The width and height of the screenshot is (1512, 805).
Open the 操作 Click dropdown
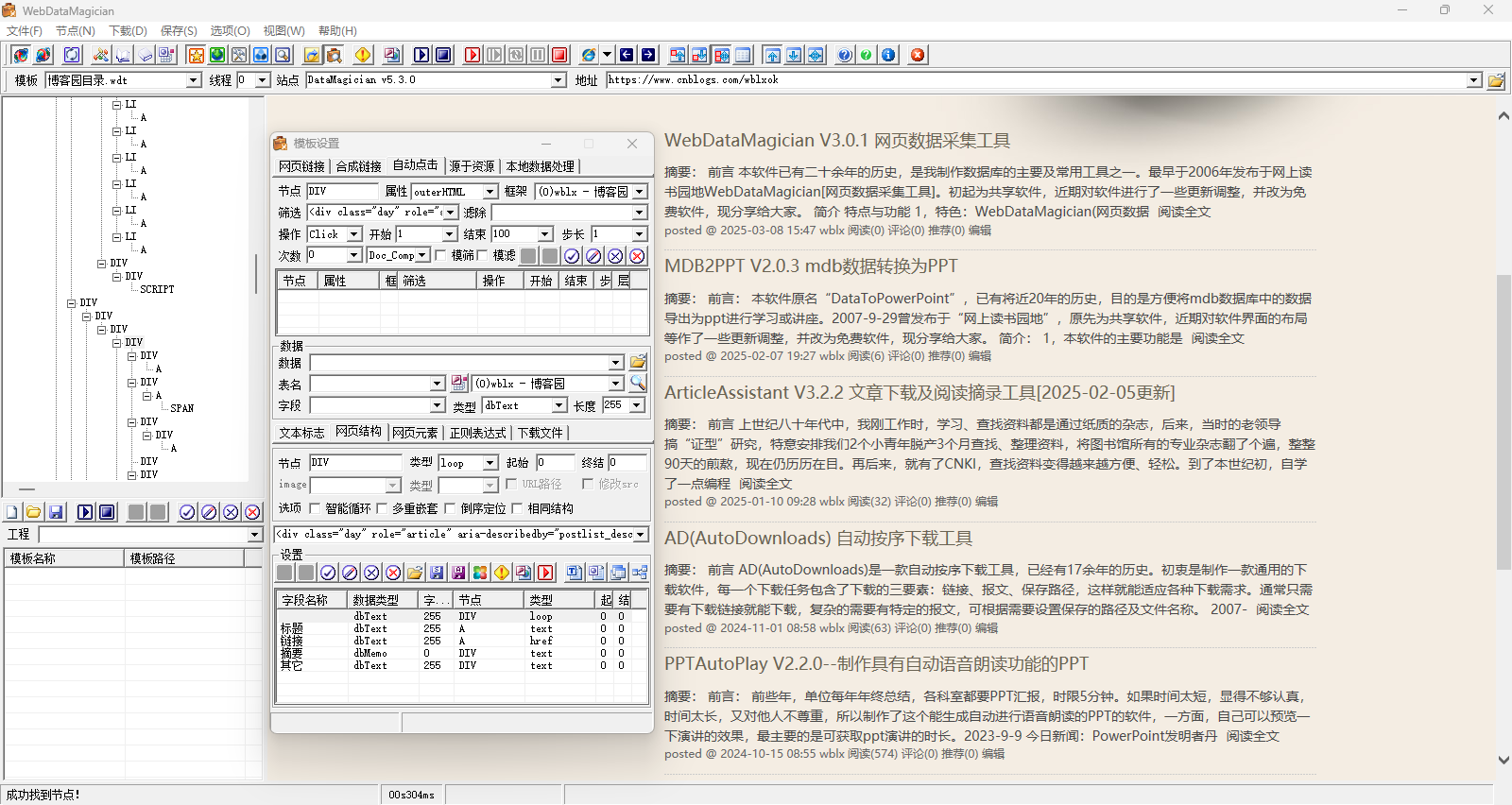pyautogui.click(x=354, y=234)
